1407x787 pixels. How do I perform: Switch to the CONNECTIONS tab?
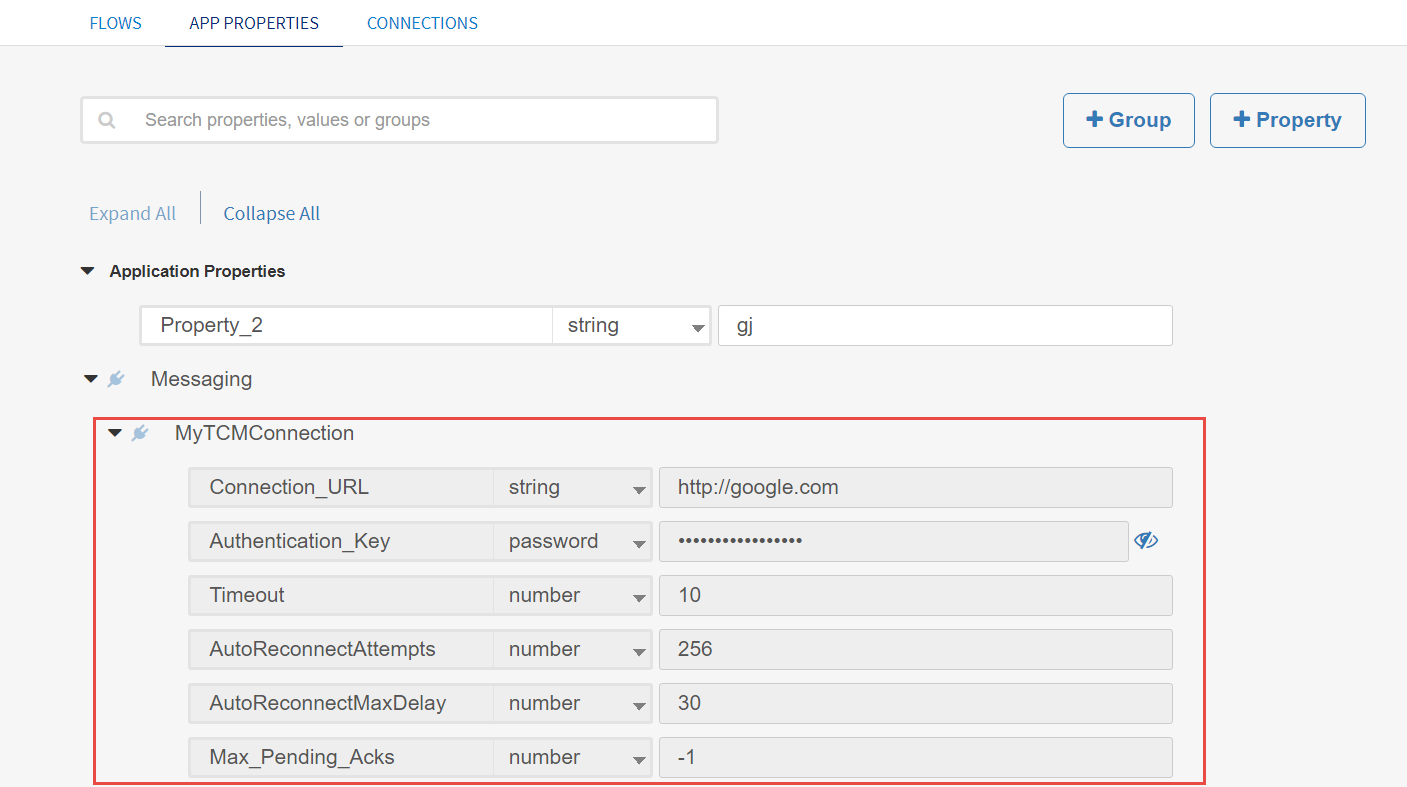coord(422,23)
